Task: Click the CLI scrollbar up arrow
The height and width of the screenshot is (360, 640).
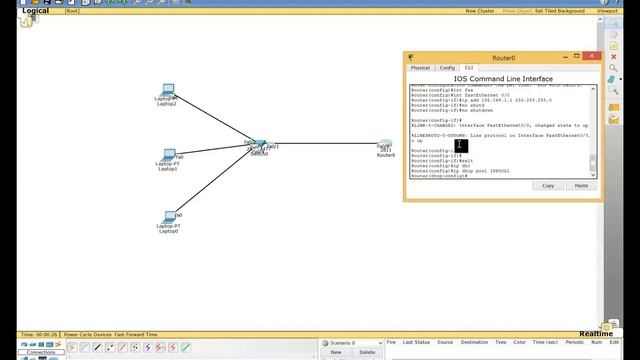Action: click(593, 89)
